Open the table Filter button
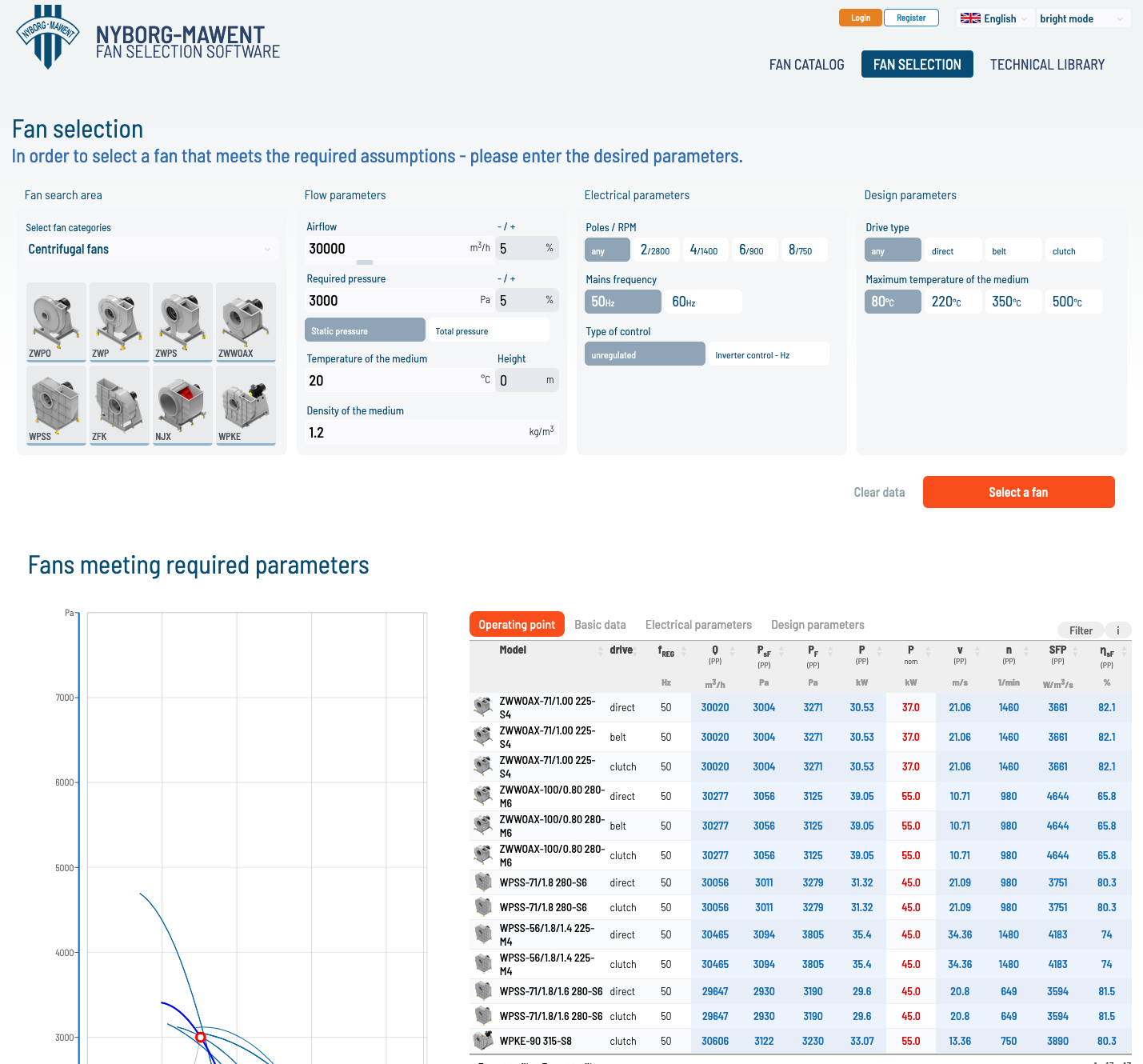This screenshot has height=1064, width=1143. (x=1081, y=630)
